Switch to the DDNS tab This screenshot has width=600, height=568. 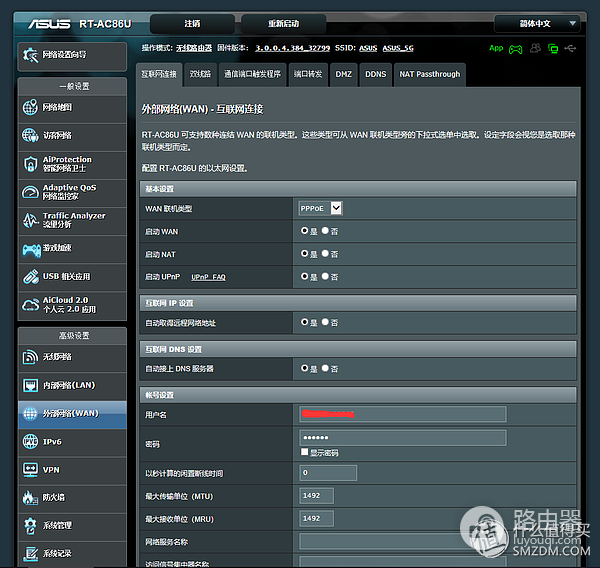point(375,74)
